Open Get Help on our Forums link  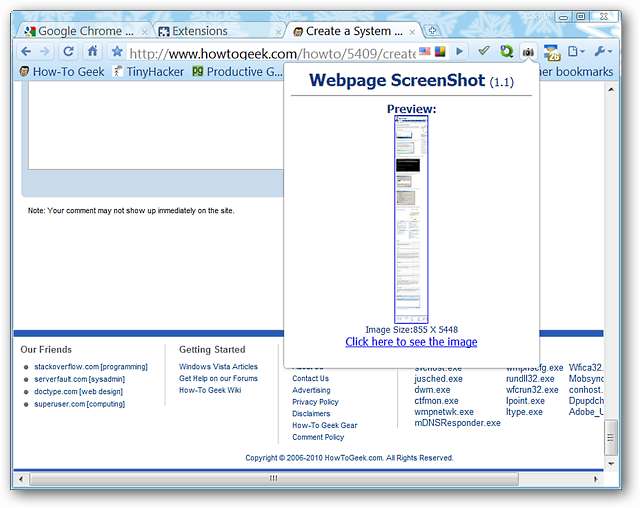tap(218, 378)
